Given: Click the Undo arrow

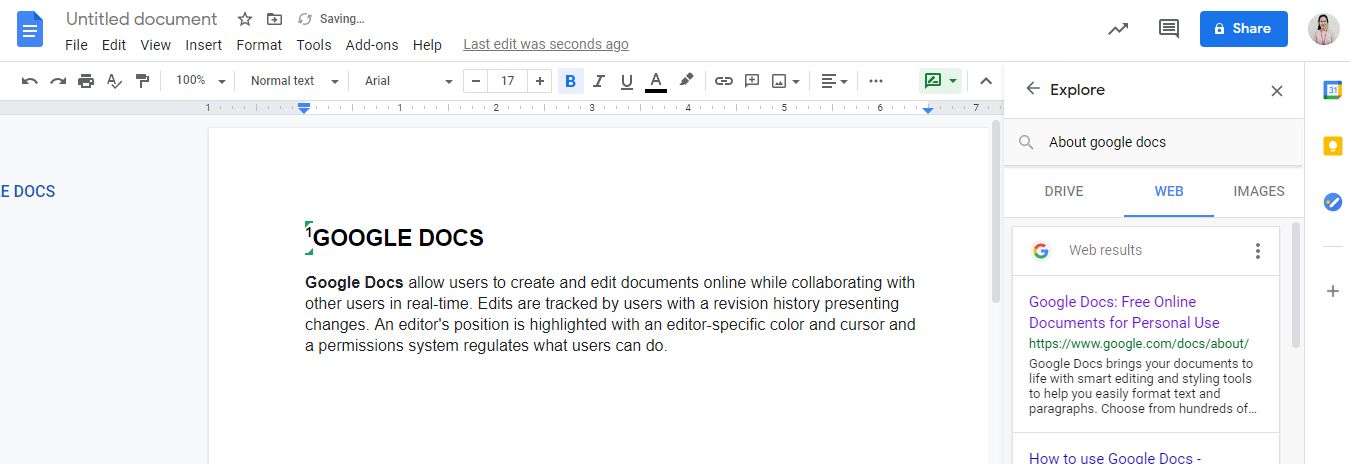Looking at the screenshot, I should (30, 81).
